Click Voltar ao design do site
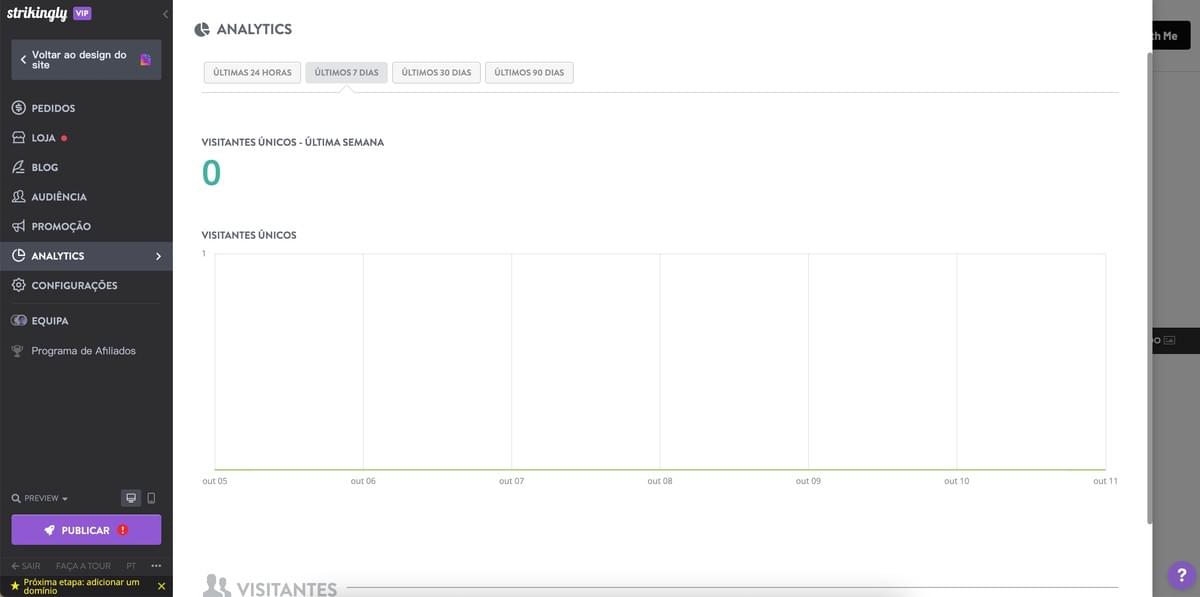This screenshot has height=597, width=1200. pos(86,60)
